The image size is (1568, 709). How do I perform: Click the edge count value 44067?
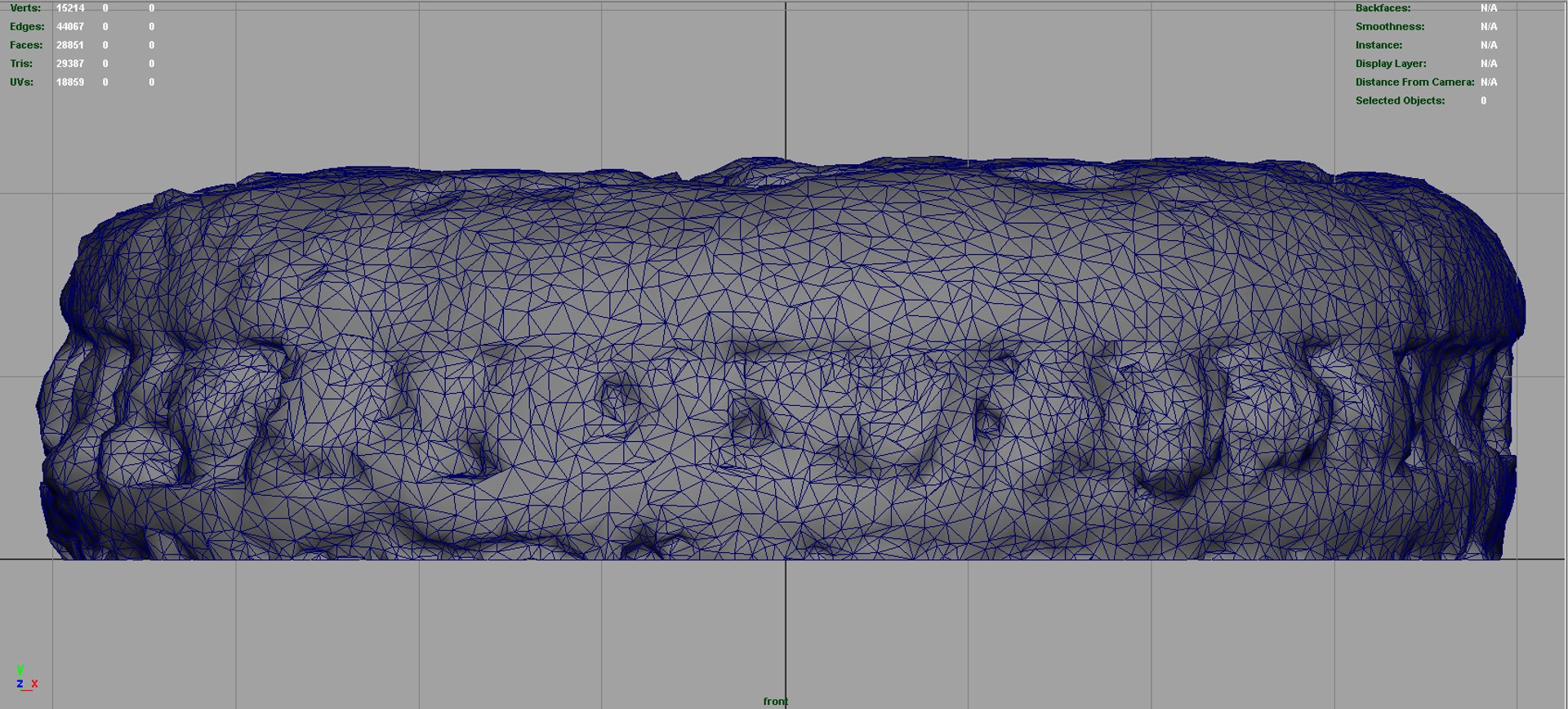click(x=70, y=26)
